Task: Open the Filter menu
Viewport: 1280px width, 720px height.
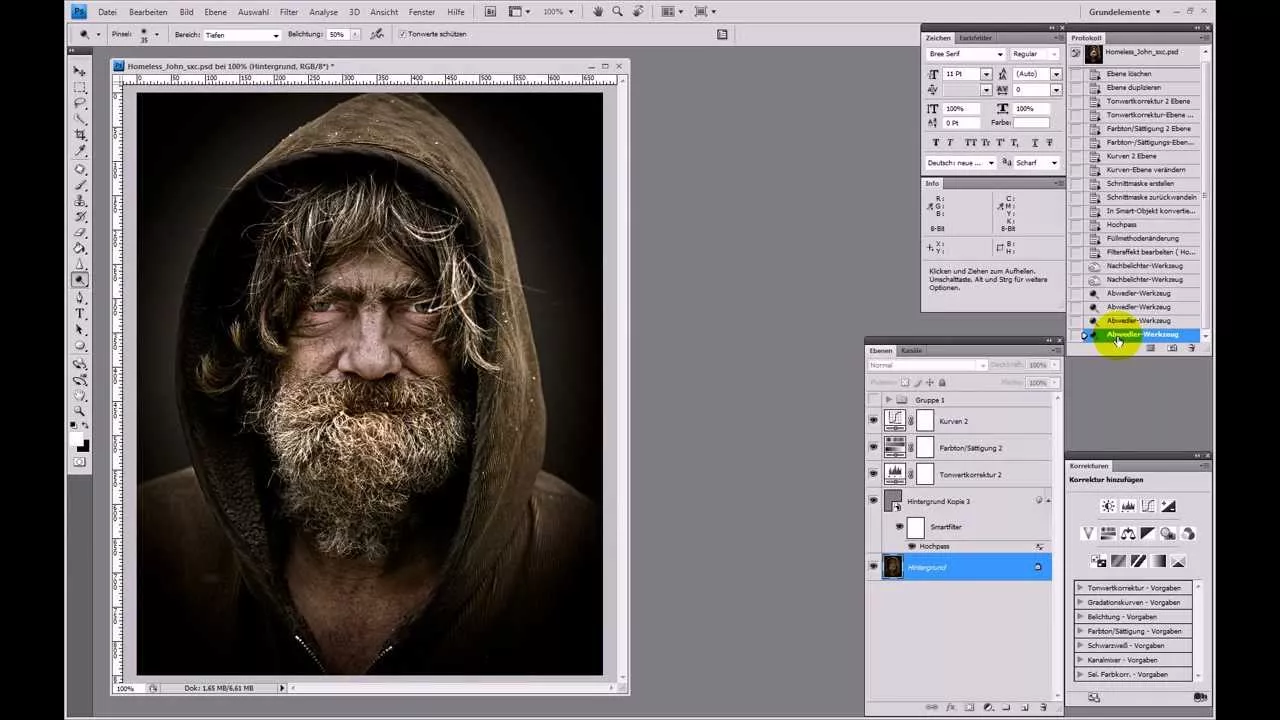Action: (288, 11)
